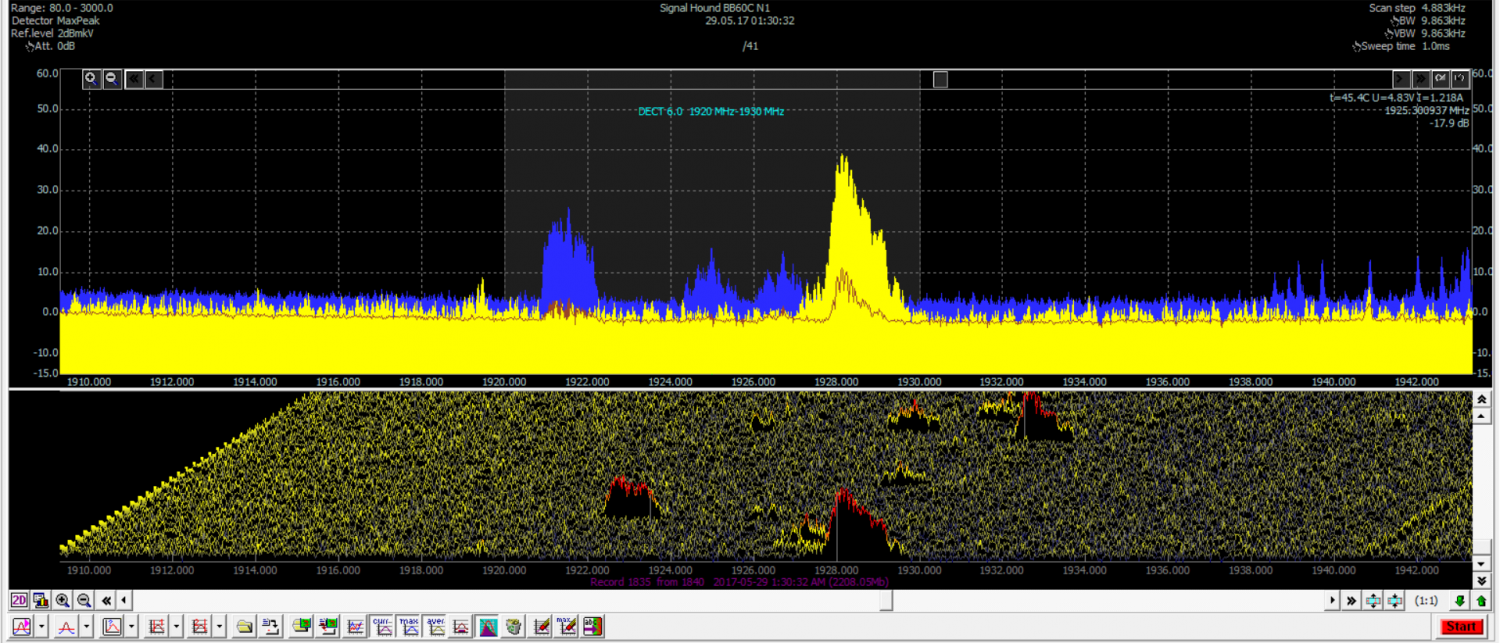Viewport: 1500px width, 643px height.
Task: Click the (1:1) scale reset button
Action: pos(1427,600)
